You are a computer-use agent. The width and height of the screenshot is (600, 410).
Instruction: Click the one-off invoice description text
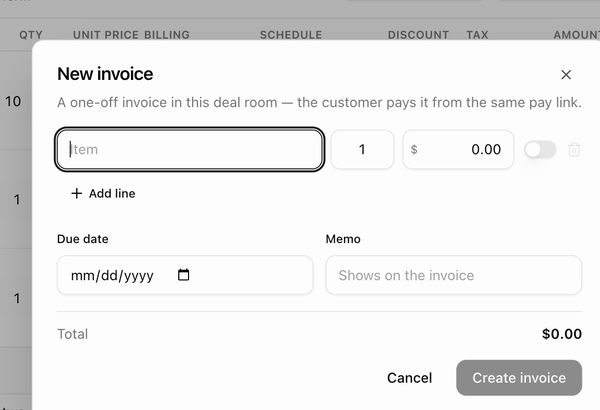(x=319, y=103)
